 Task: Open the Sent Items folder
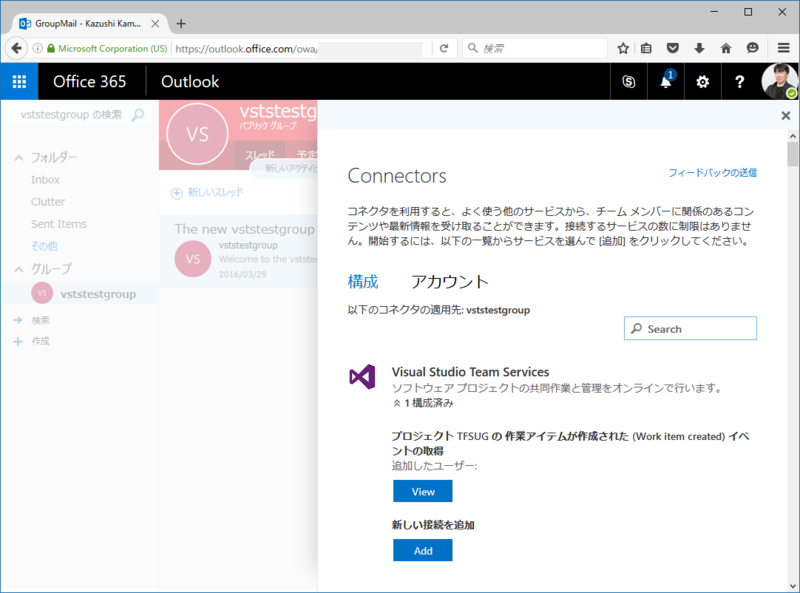pos(59,224)
